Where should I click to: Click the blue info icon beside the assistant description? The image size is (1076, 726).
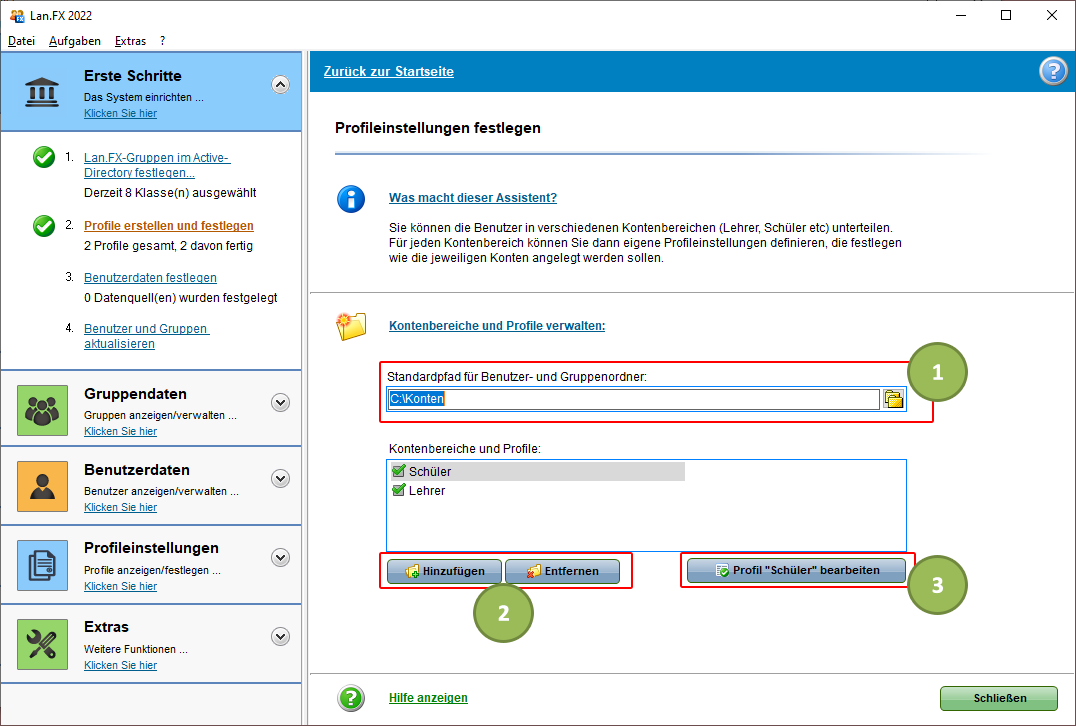tap(351, 199)
